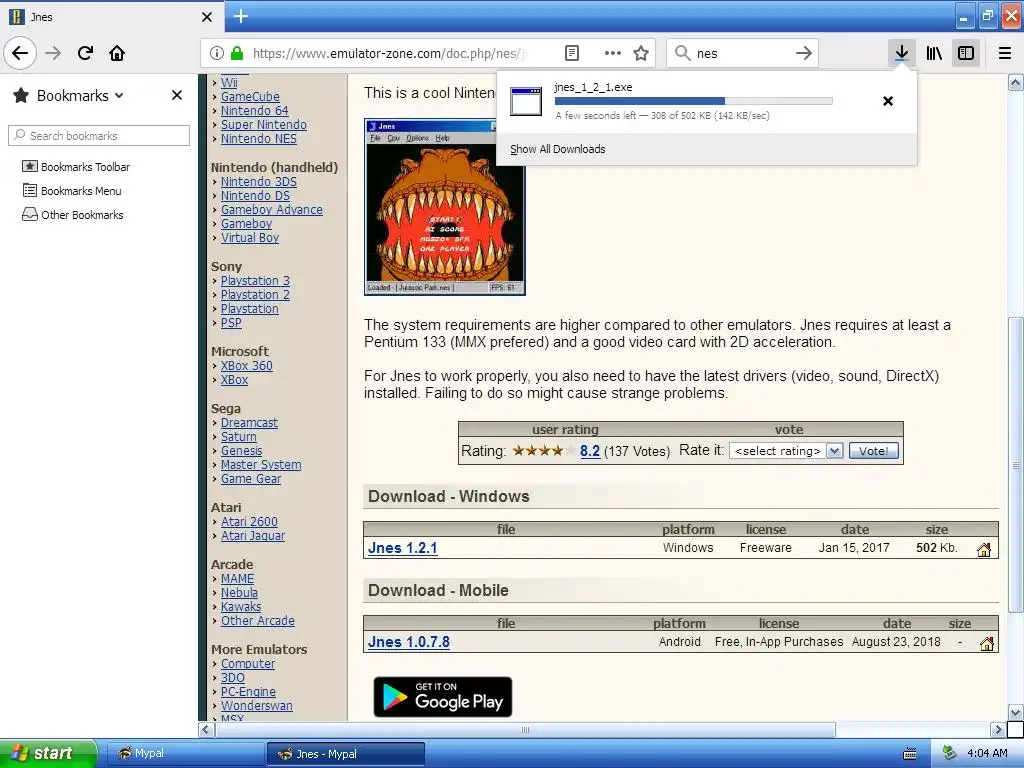
Task: Toggle the sidebars button
Action: tap(966, 53)
